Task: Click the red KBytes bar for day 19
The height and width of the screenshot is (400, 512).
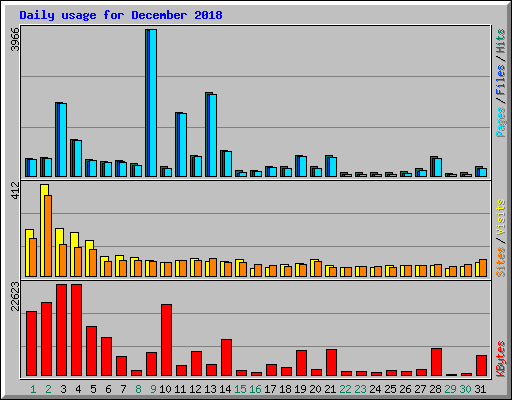Action: point(302,363)
